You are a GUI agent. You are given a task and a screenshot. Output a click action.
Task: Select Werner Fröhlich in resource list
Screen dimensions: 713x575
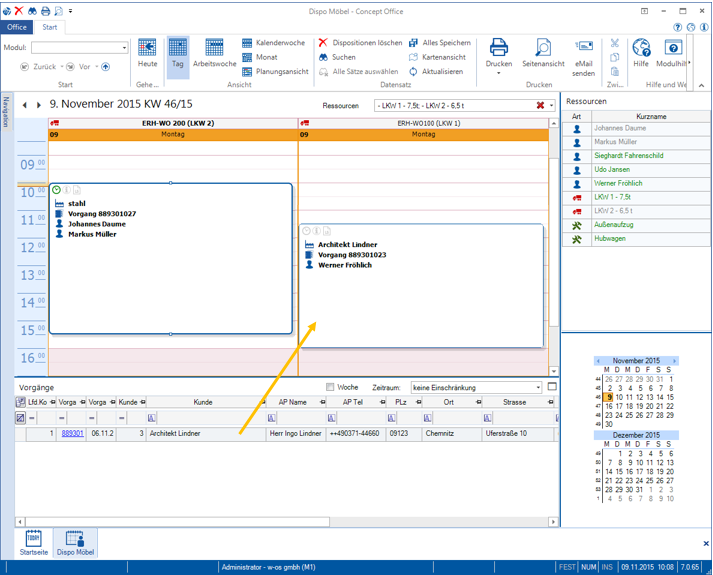click(x=618, y=184)
